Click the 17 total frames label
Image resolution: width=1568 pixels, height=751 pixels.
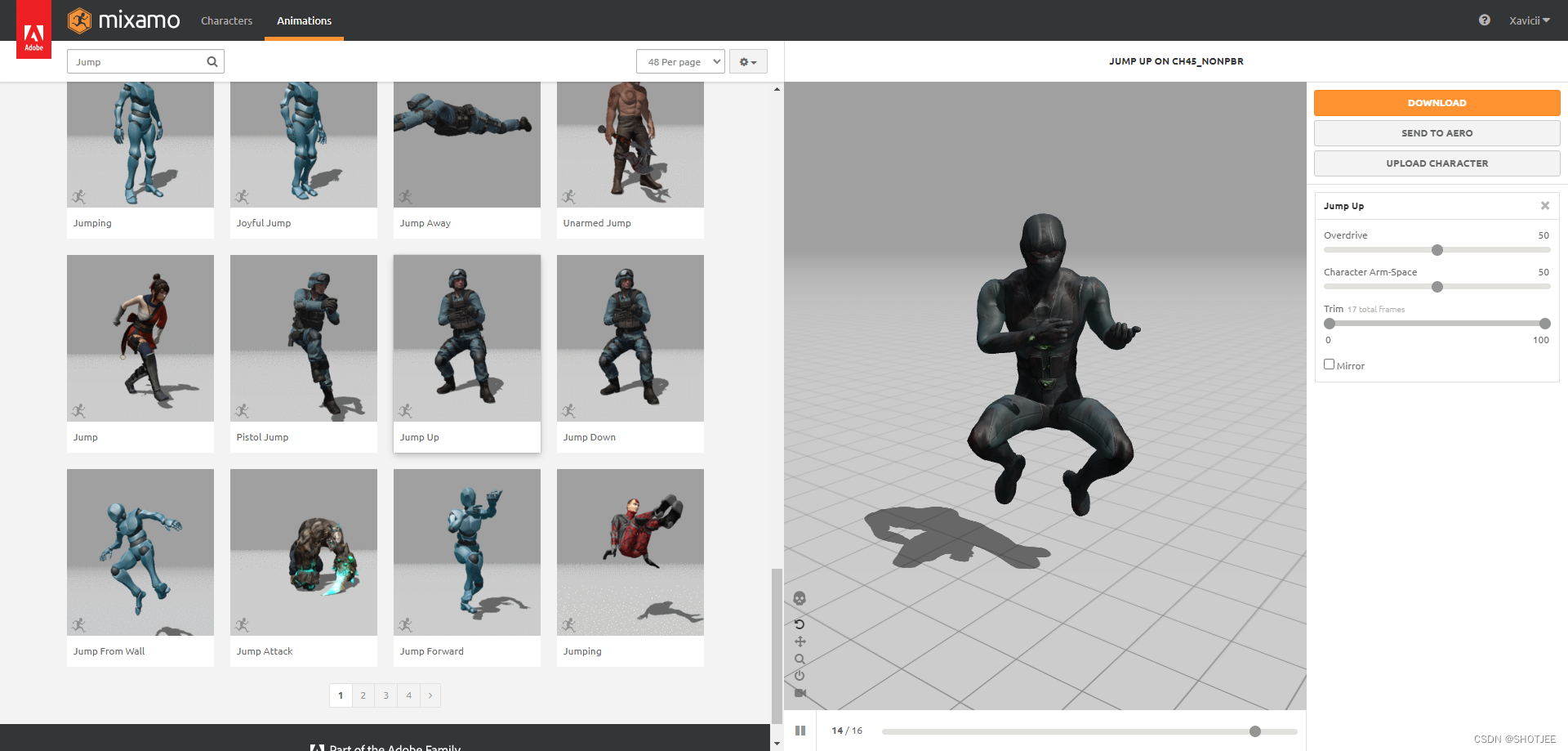point(1376,310)
